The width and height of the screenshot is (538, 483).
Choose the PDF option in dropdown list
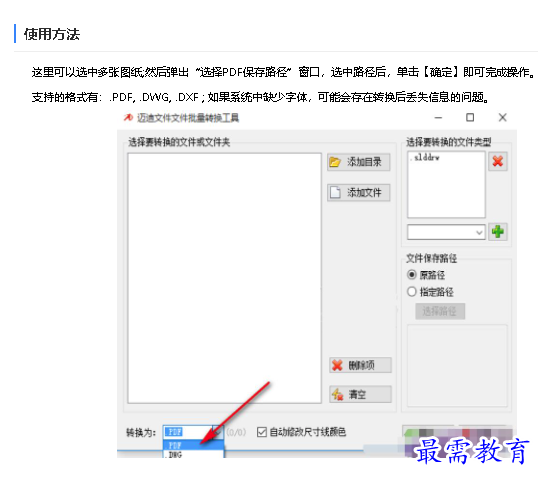pyautogui.click(x=194, y=445)
